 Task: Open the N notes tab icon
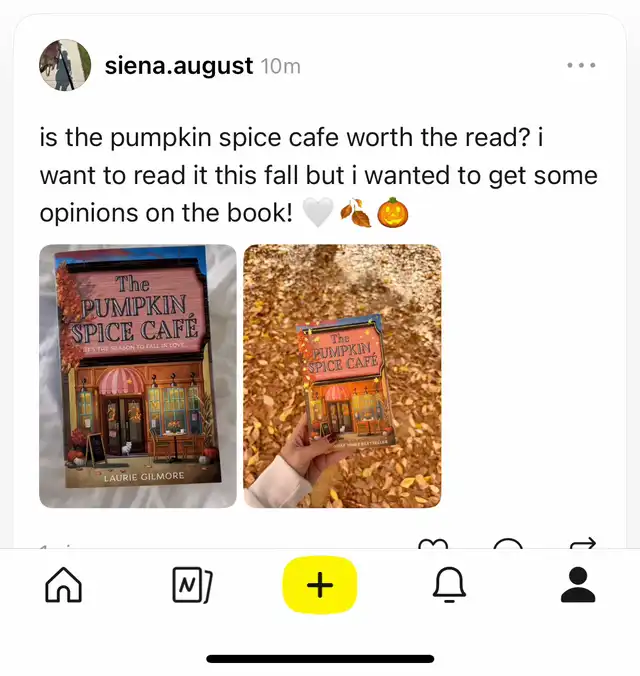coord(192,585)
